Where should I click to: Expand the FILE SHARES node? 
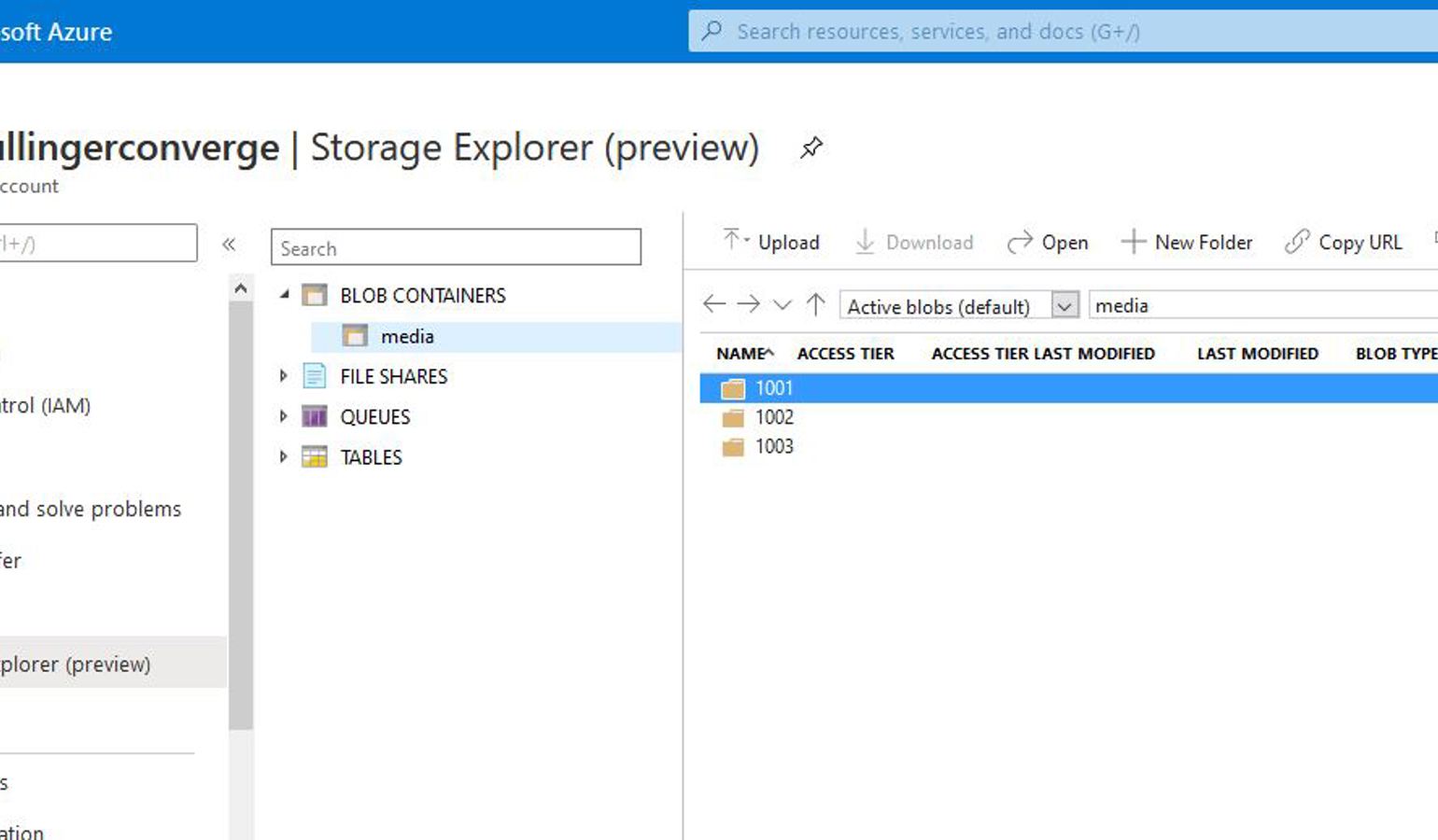pyautogui.click(x=283, y=376)
